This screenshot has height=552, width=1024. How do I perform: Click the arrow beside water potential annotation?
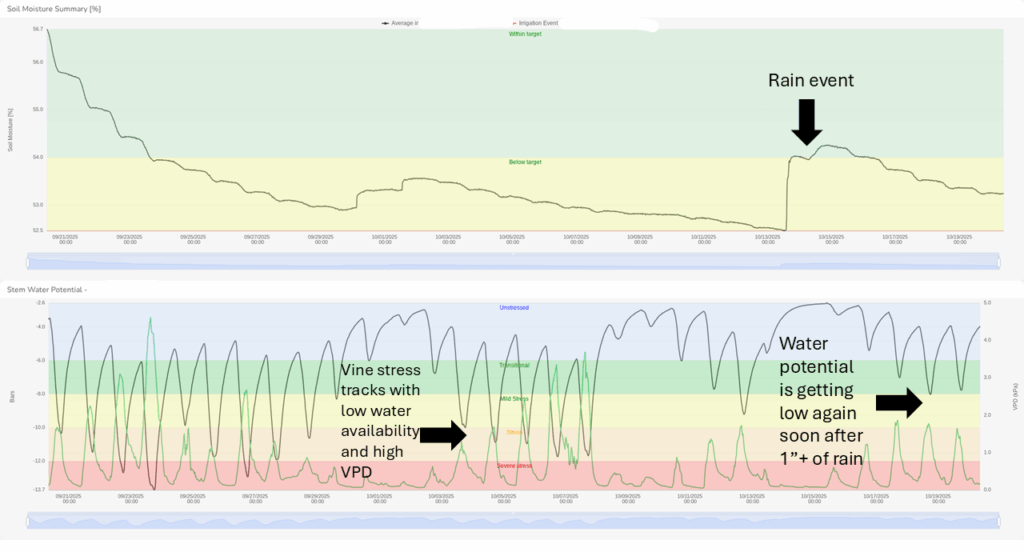pos(898,403)
